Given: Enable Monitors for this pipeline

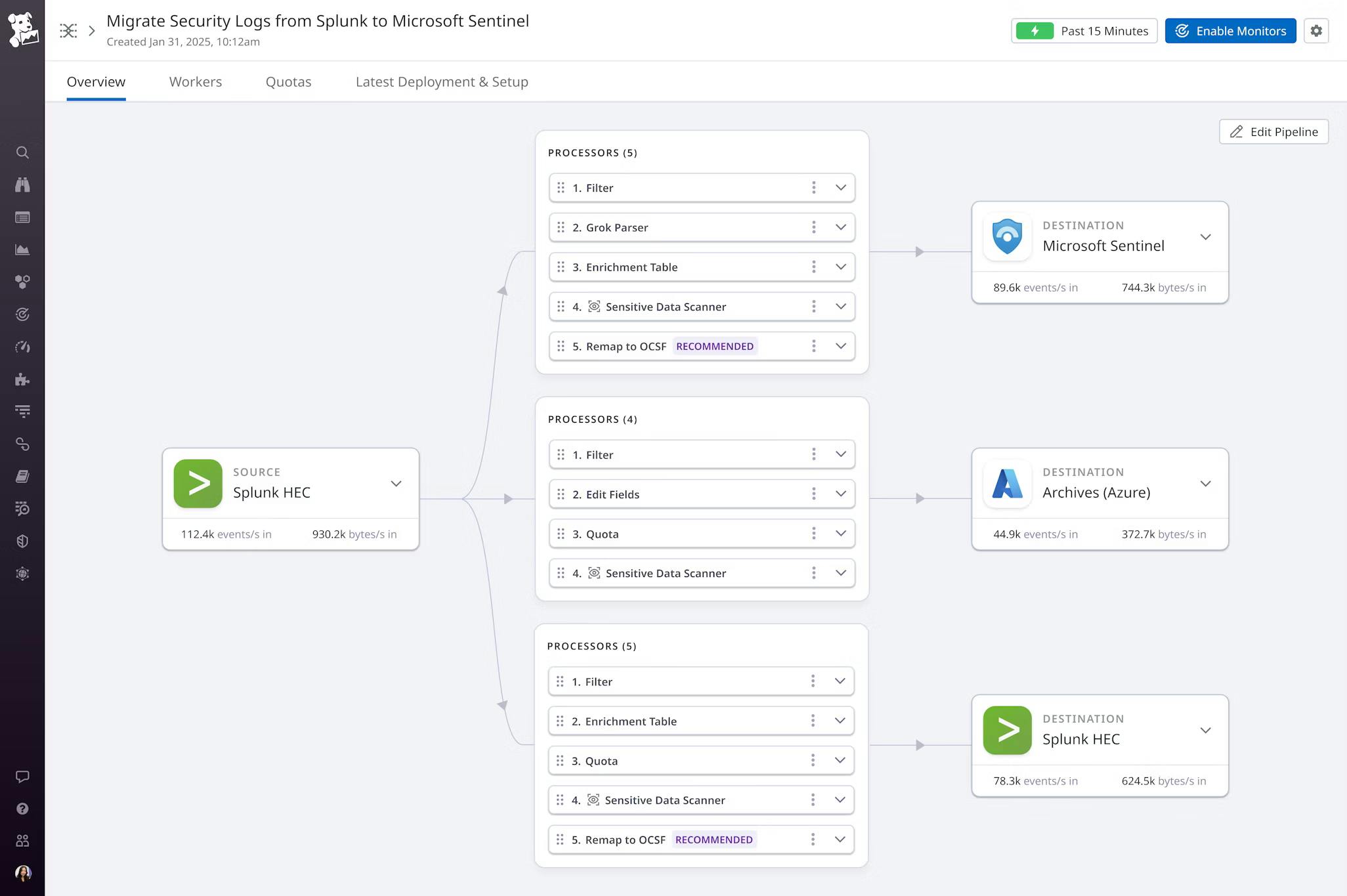Looking at the screenshot, I should pyautogui.click(x=1230, y=30).
